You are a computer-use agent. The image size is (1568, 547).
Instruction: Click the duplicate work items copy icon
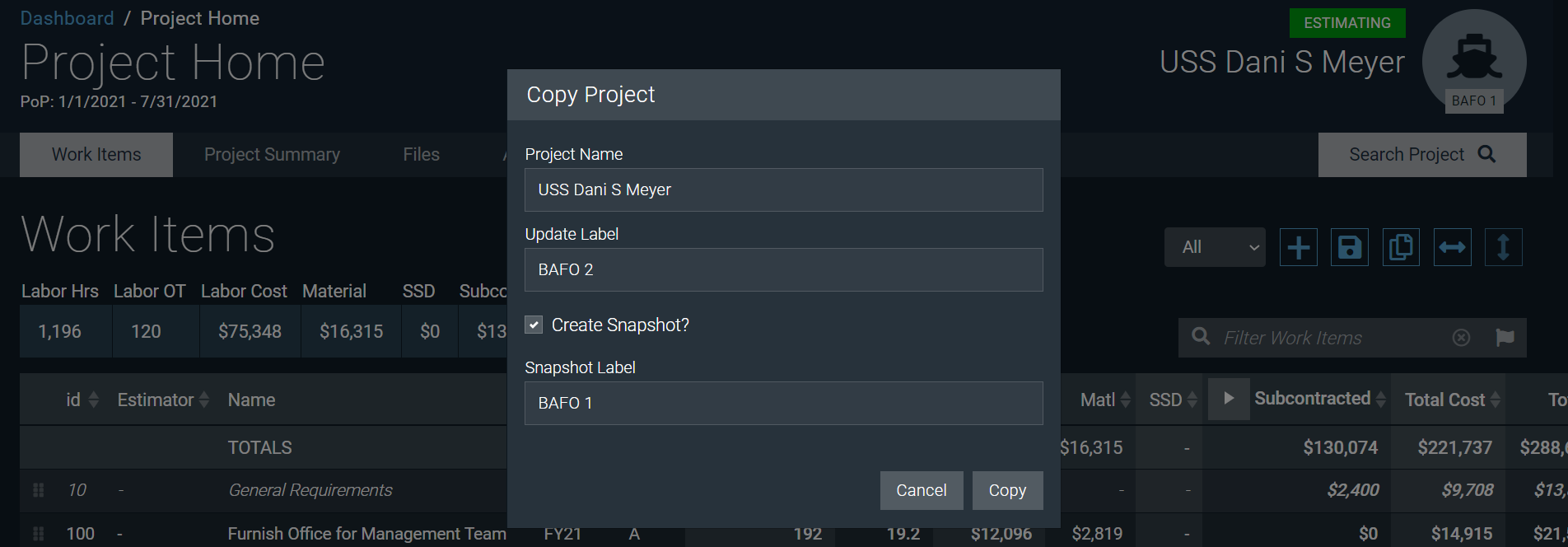pyautogui.click(x=1401, y=247)
